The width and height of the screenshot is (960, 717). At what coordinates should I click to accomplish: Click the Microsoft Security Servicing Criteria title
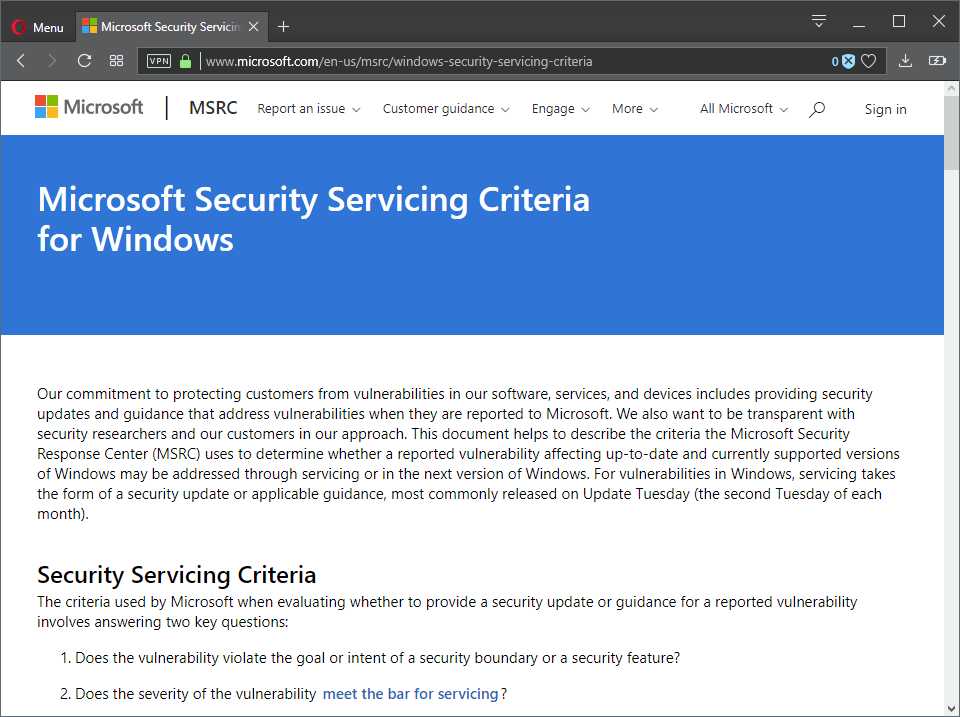[313, 219]
